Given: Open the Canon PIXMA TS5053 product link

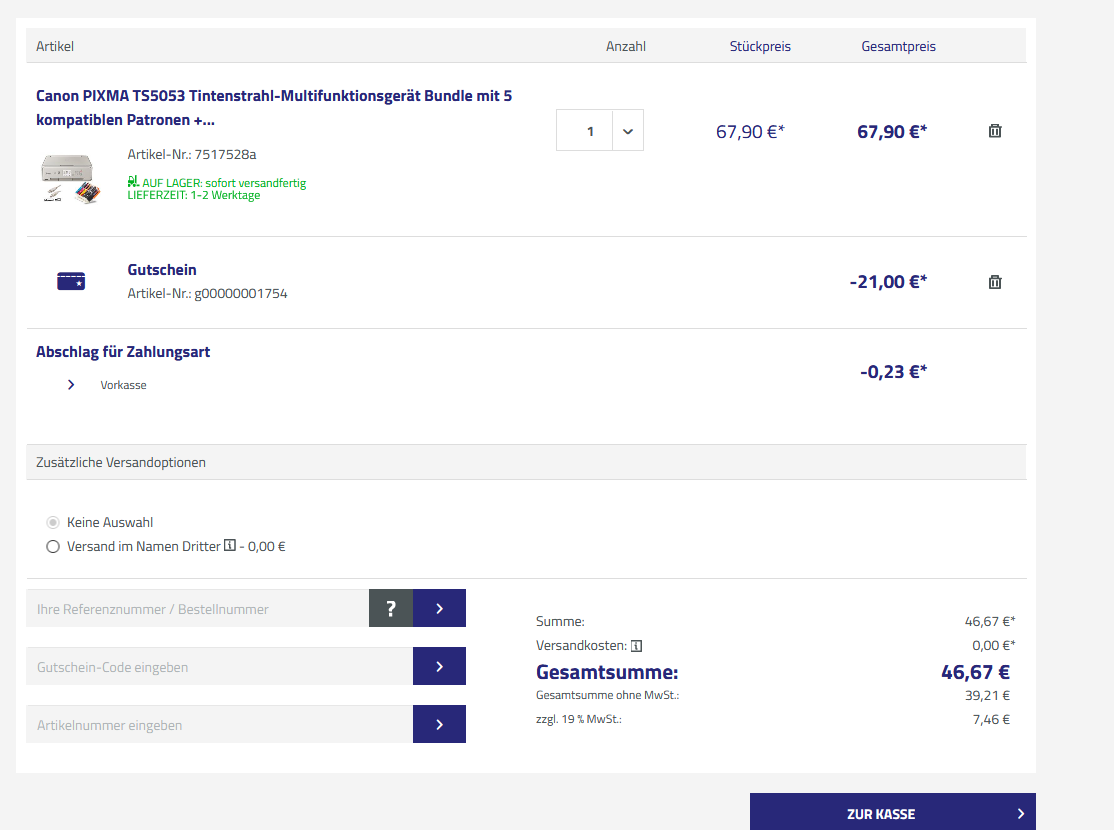Looking at the screenshot, I should point(273,108).
